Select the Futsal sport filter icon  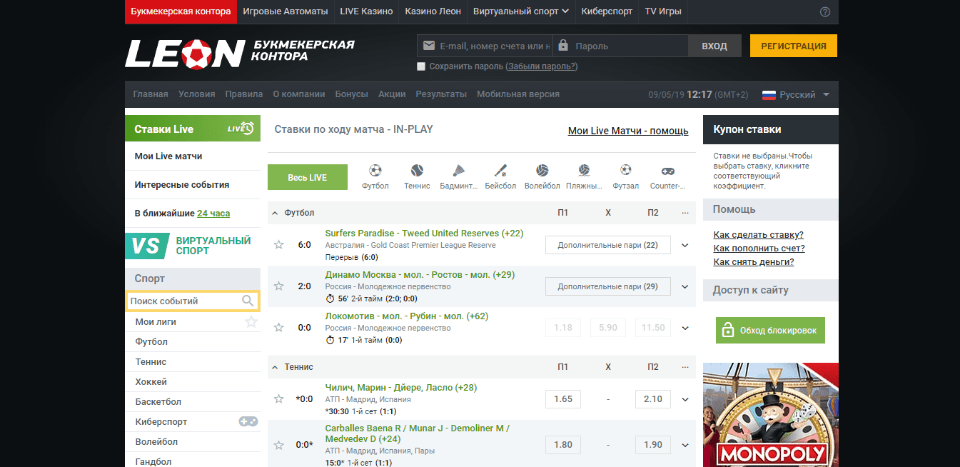(625, 171)
